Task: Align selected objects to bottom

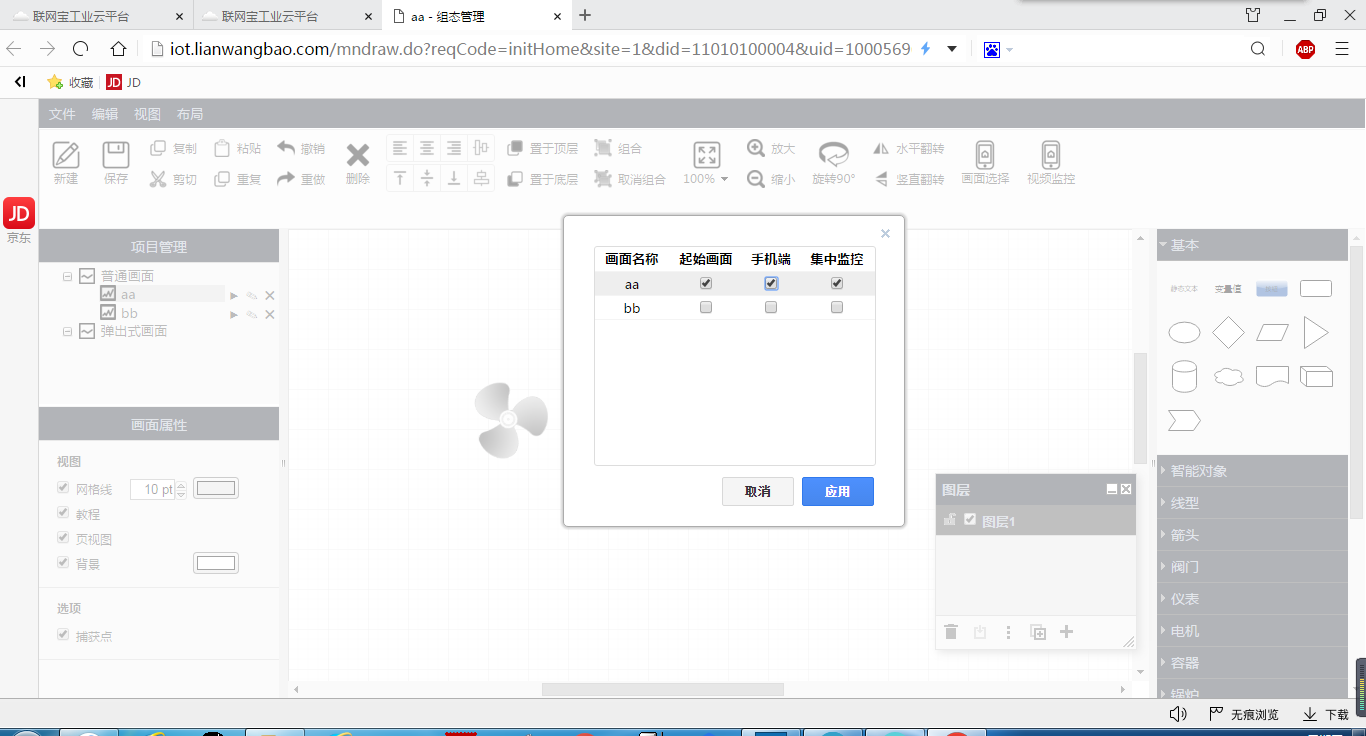Action: click(x=454, y=178)
